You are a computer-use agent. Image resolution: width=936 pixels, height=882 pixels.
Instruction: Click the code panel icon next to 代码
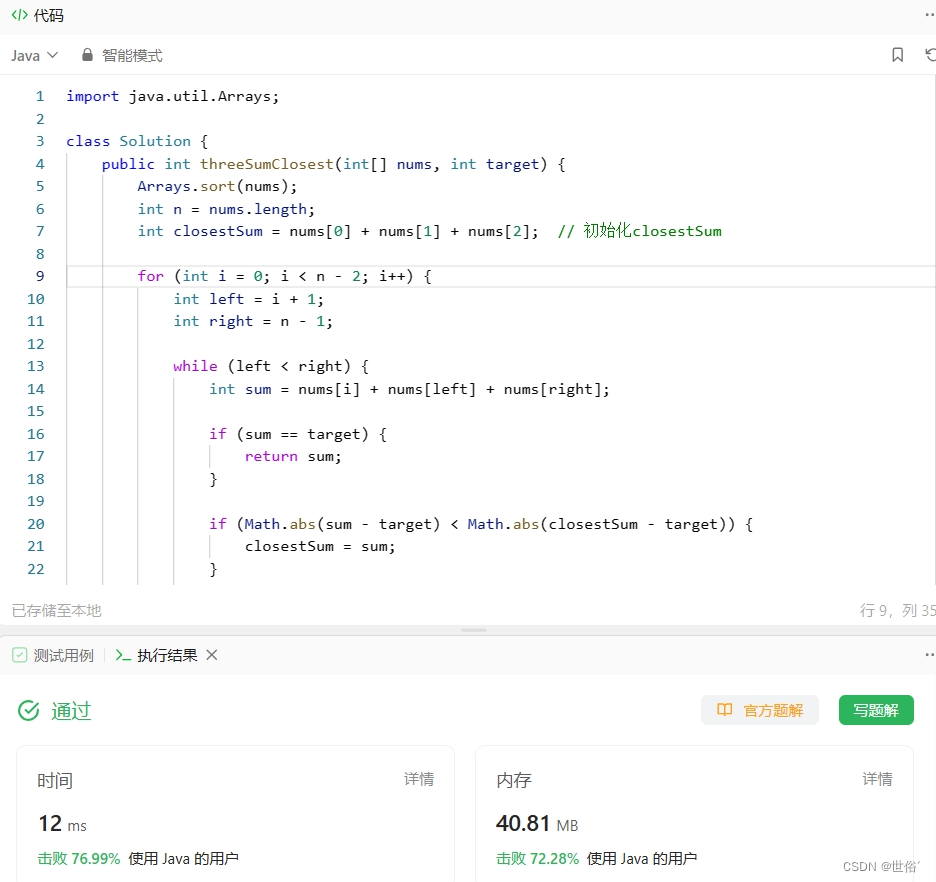(19, 15)
